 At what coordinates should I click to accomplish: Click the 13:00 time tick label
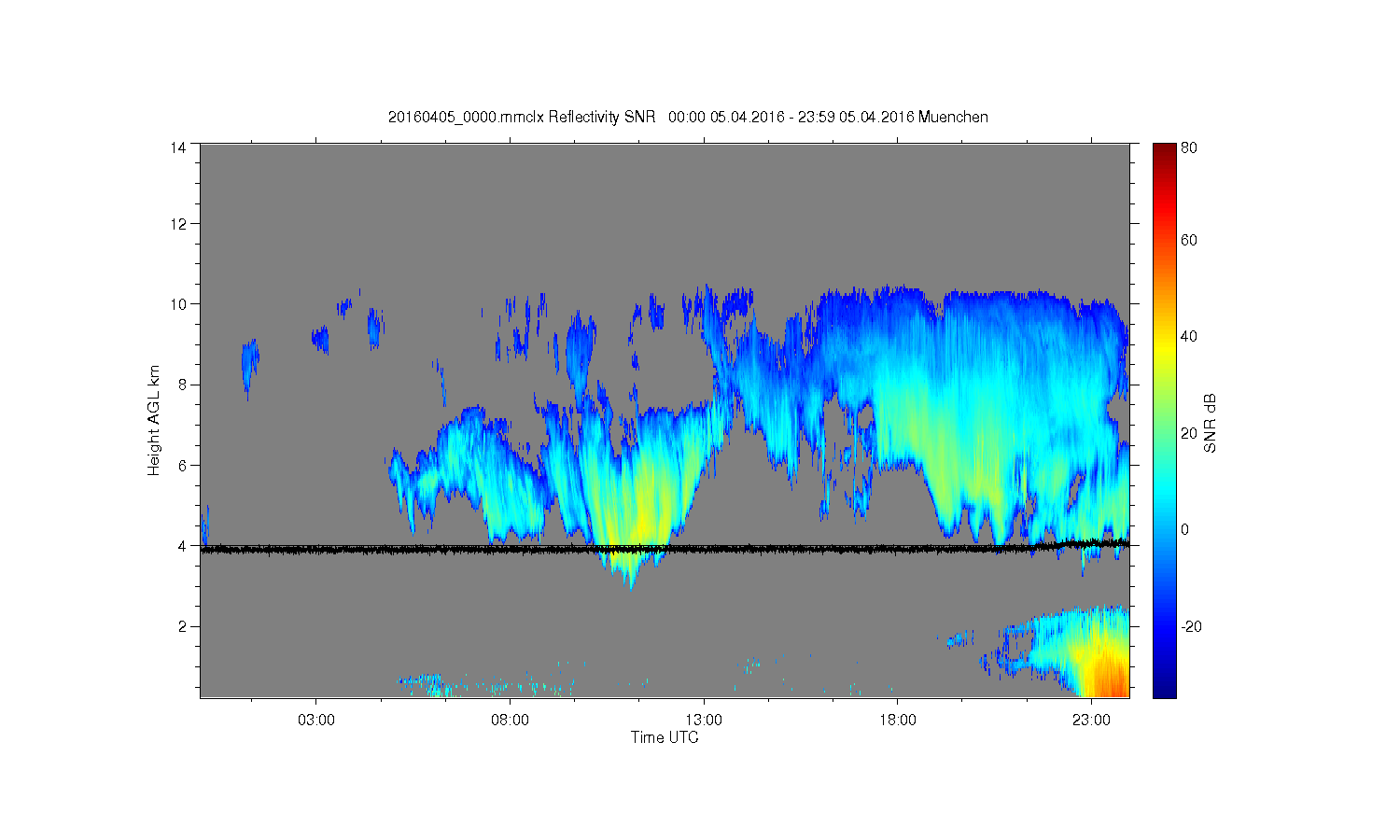704,721
